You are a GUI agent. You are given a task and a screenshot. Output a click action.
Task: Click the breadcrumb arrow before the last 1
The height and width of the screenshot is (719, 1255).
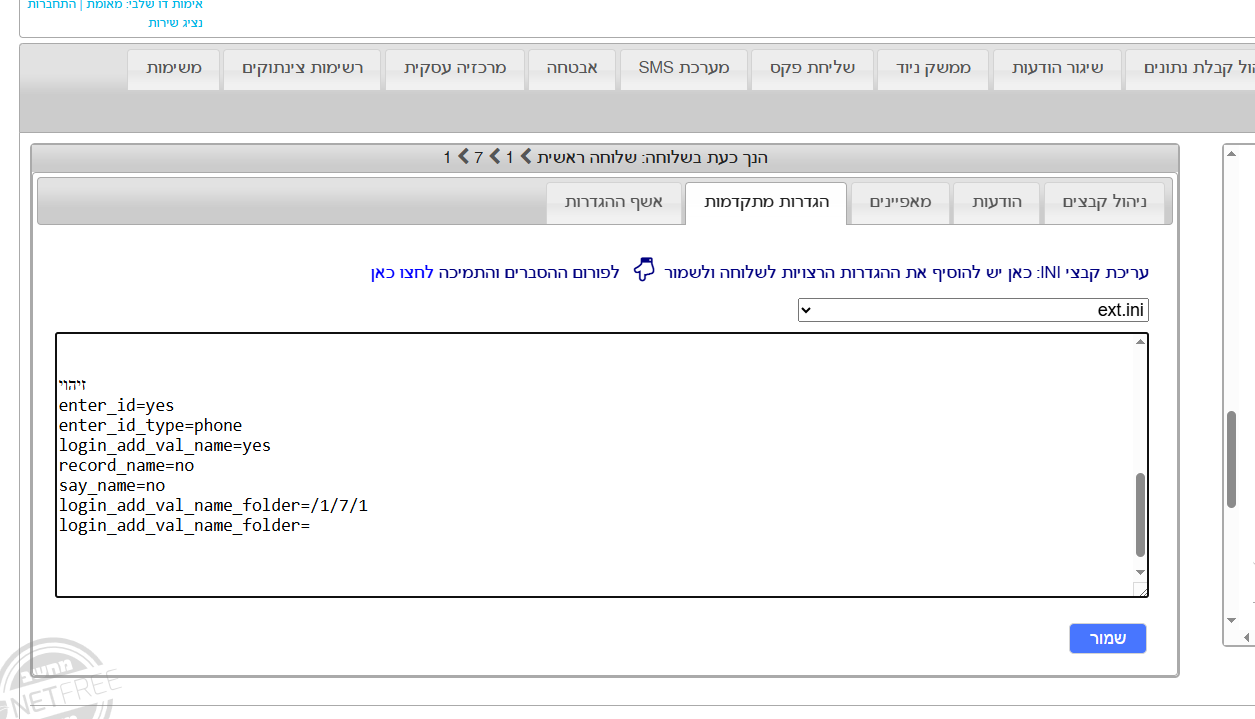point(462,157)
